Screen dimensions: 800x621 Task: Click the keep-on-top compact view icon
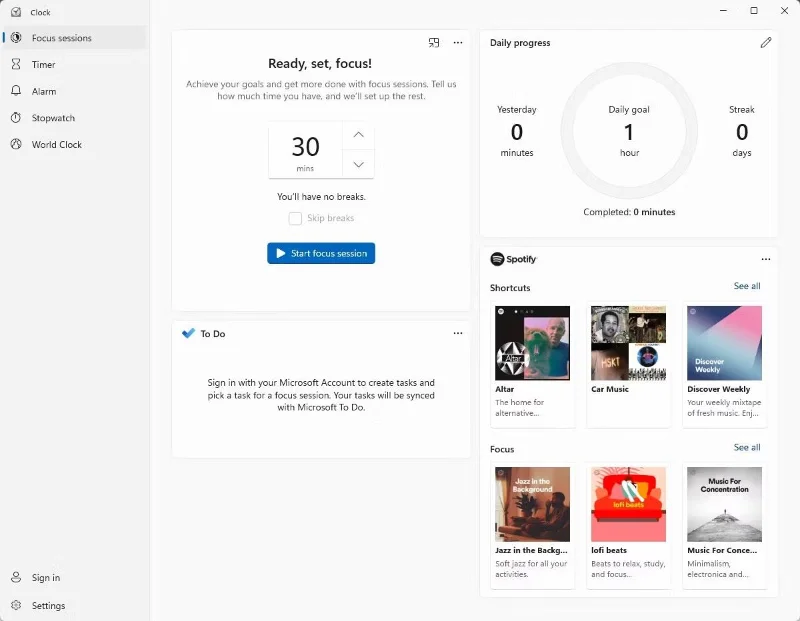click(x=434, y=43)
